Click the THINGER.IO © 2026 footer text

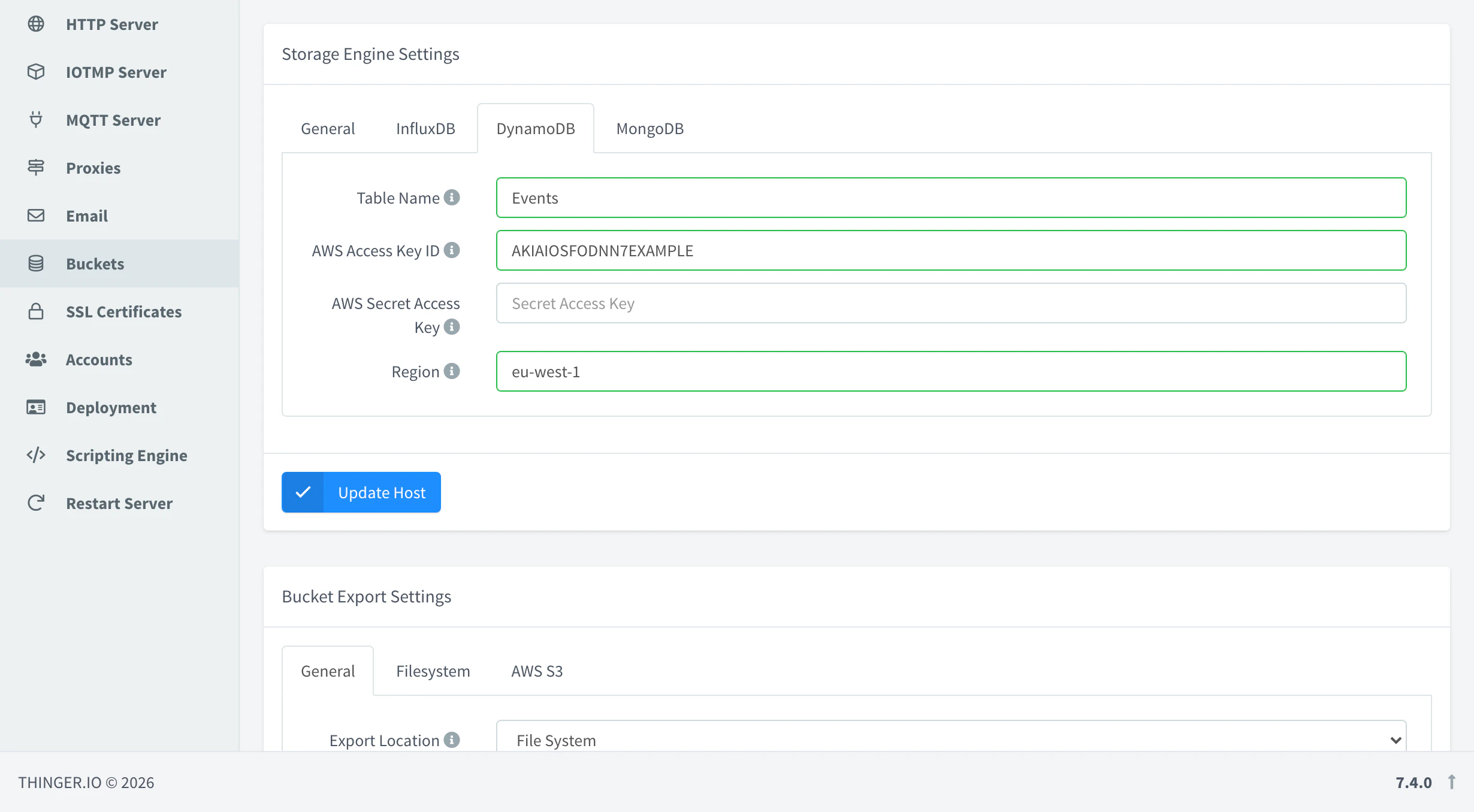[86, 782]
